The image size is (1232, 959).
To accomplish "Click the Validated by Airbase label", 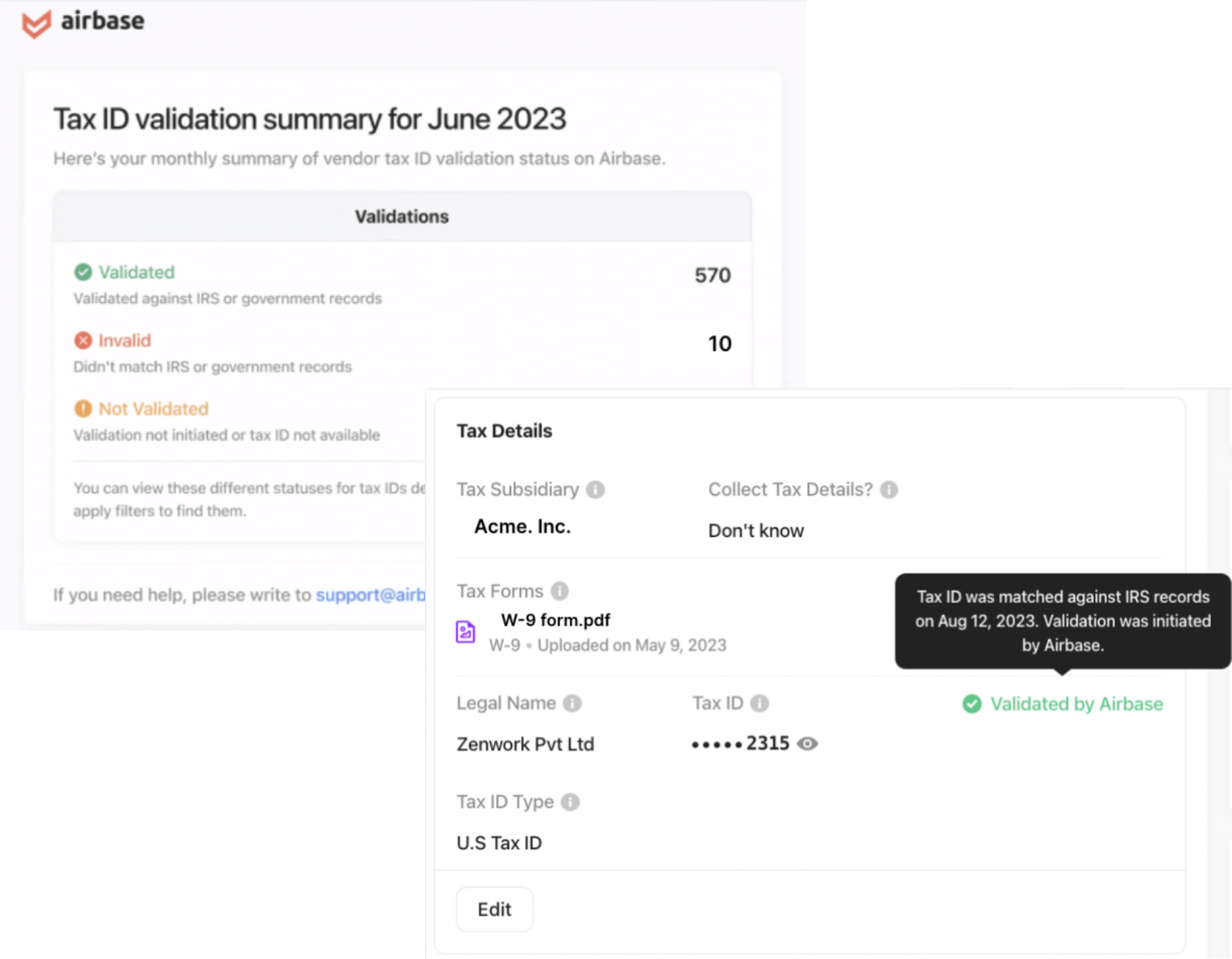I will [x=1077, y=704].
